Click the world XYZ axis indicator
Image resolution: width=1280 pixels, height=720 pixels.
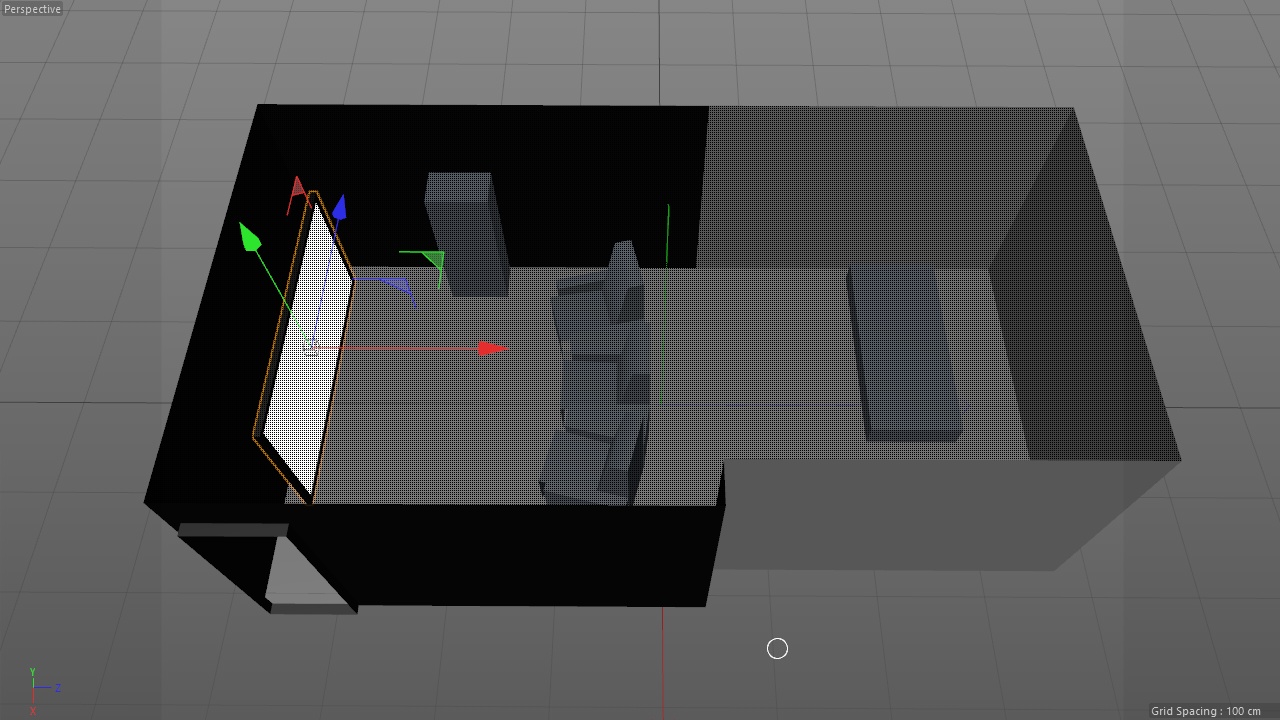point(38,690)
